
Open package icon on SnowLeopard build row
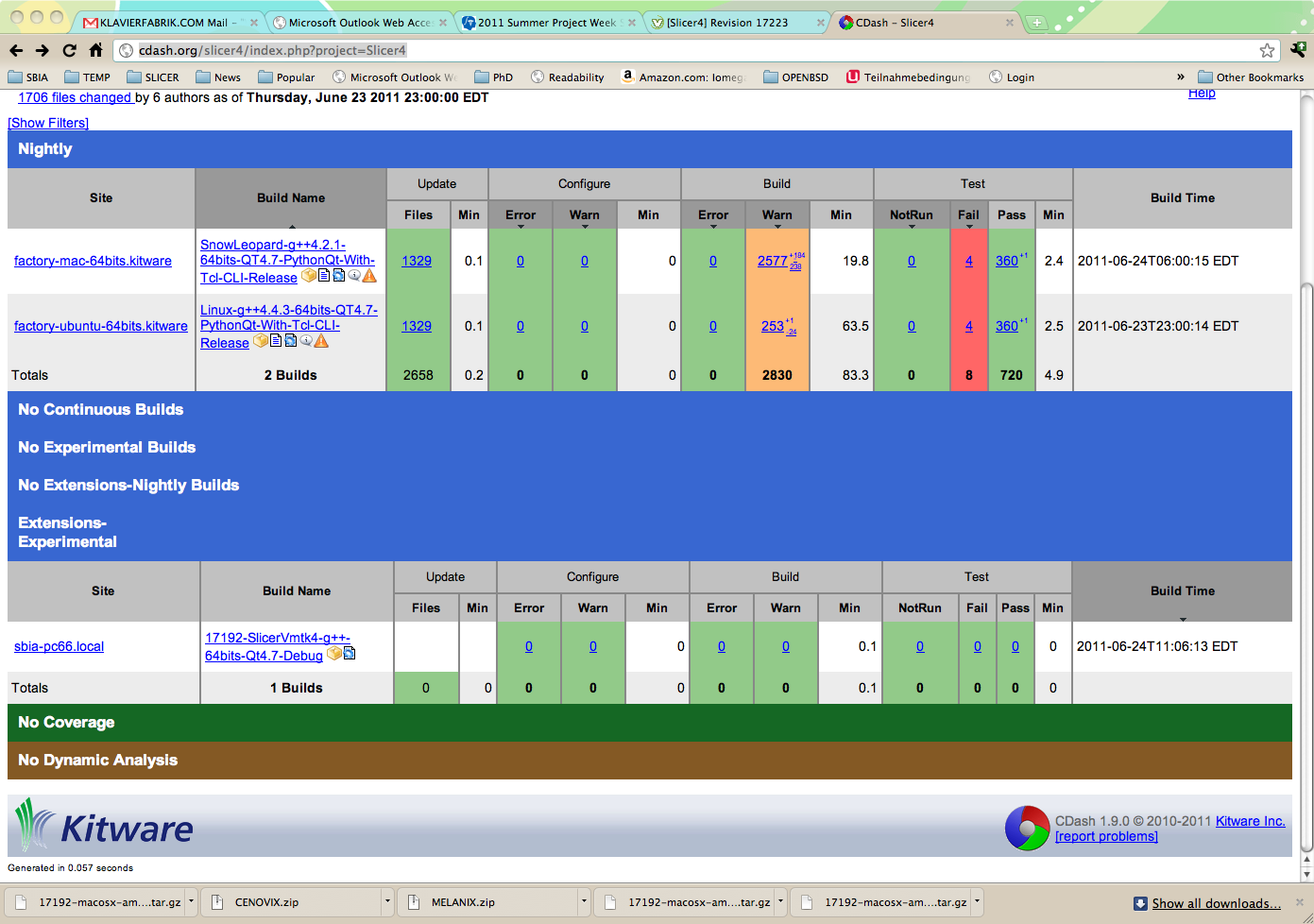point(308,276)
